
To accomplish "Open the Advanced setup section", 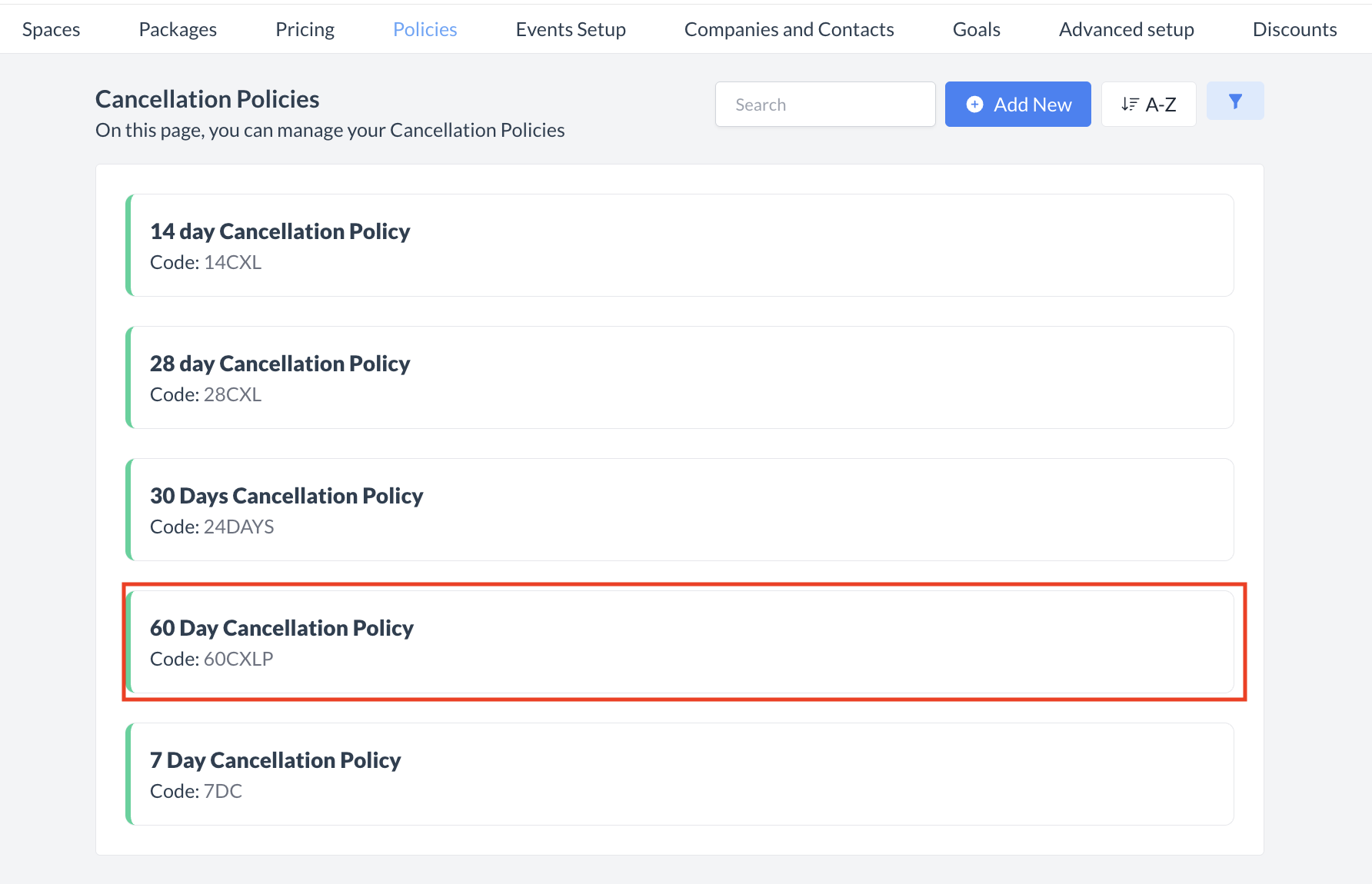I will pos(1126,28).
